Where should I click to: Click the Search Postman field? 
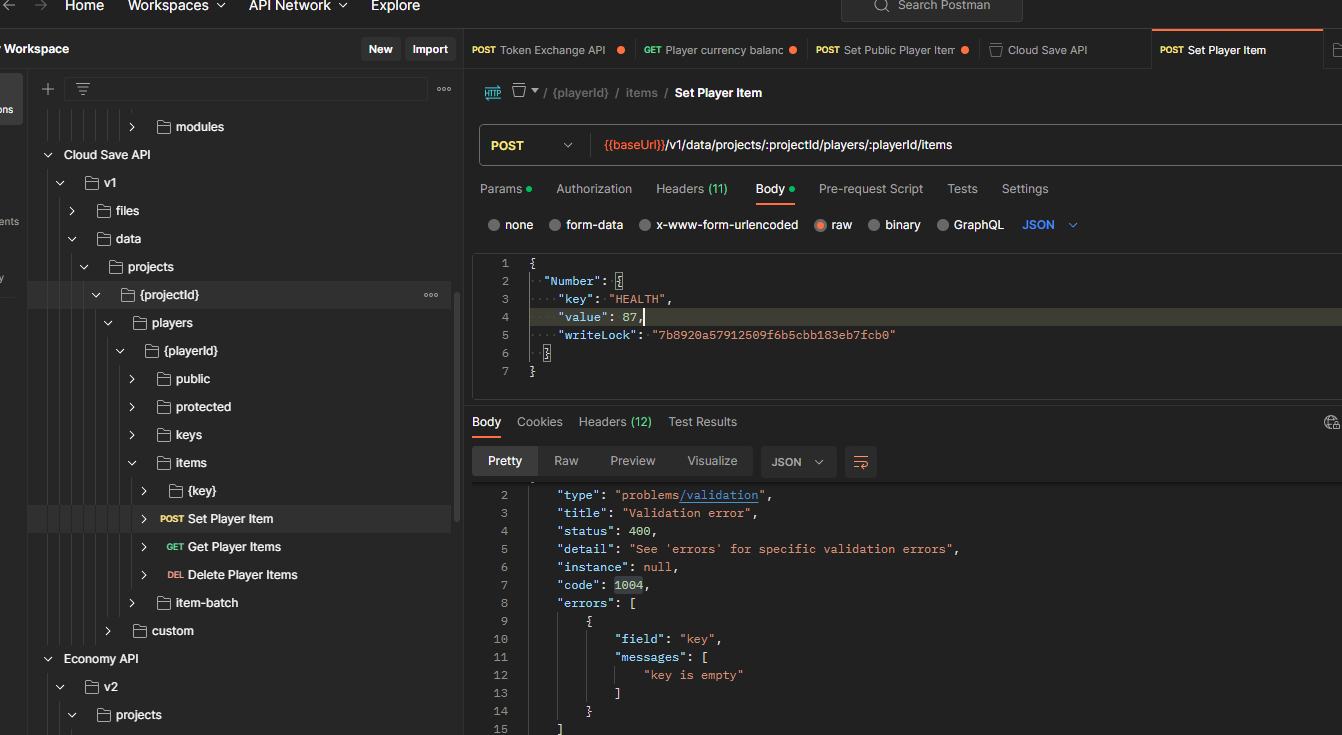[x=931, y=7]
